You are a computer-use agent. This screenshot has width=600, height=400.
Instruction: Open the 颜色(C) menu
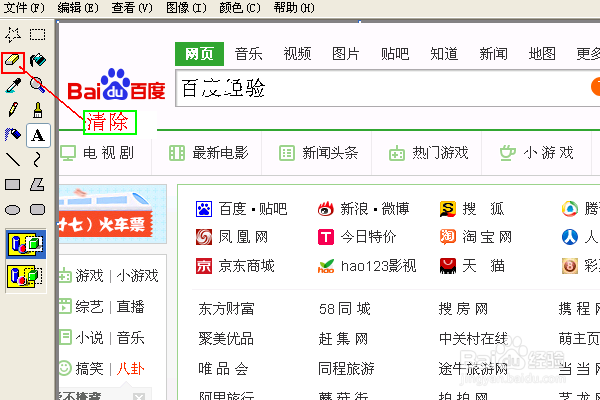tap(240, 8)
